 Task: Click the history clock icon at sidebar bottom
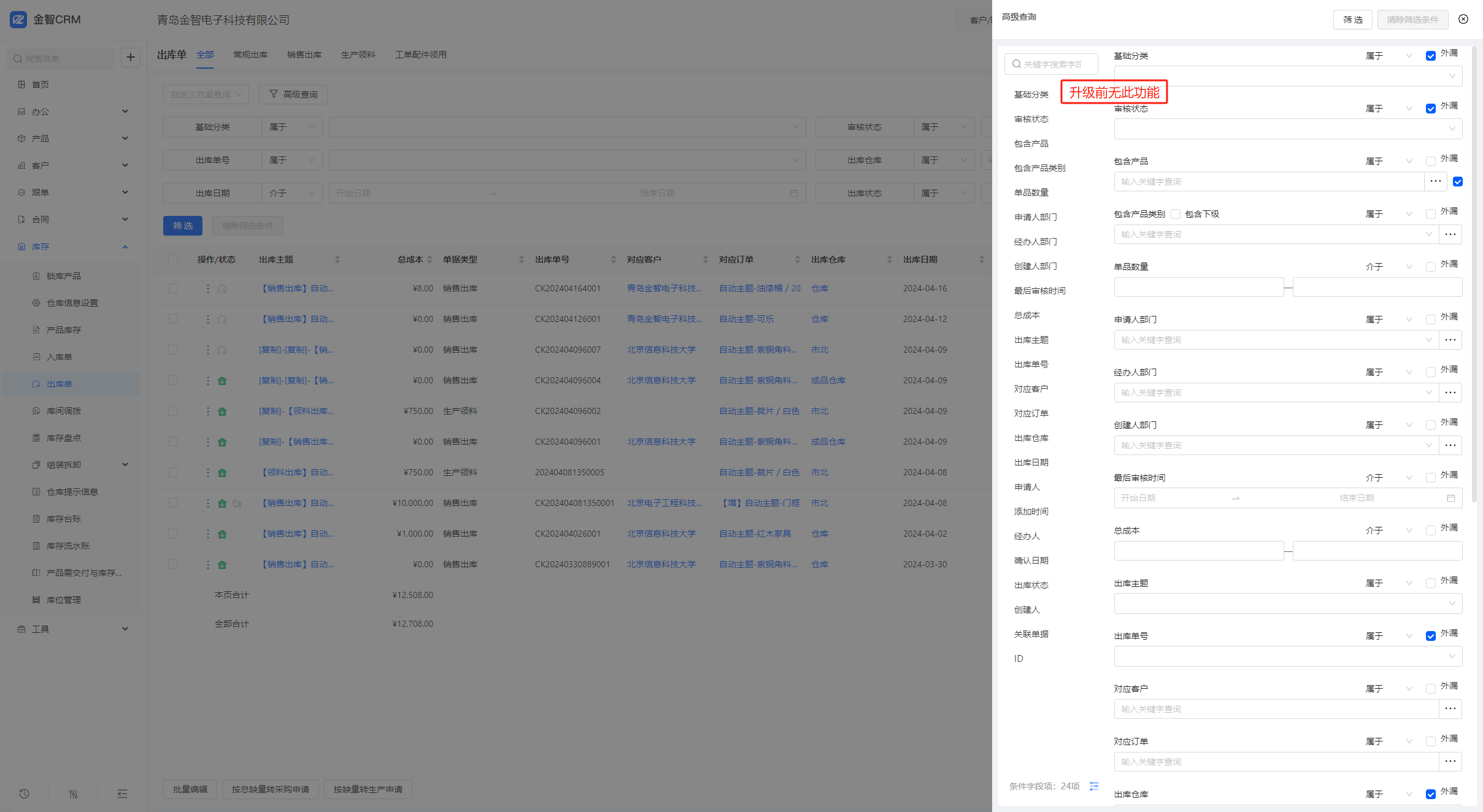(25, 794)
